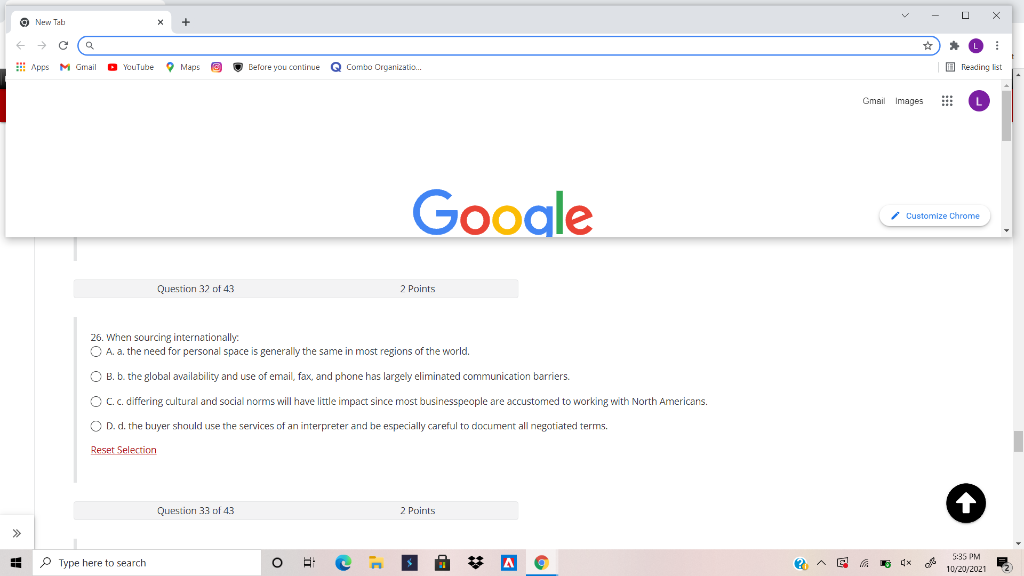Select answer option A for question 26
The width and height of the screenshot is (1024, 576).
point(96,351)
